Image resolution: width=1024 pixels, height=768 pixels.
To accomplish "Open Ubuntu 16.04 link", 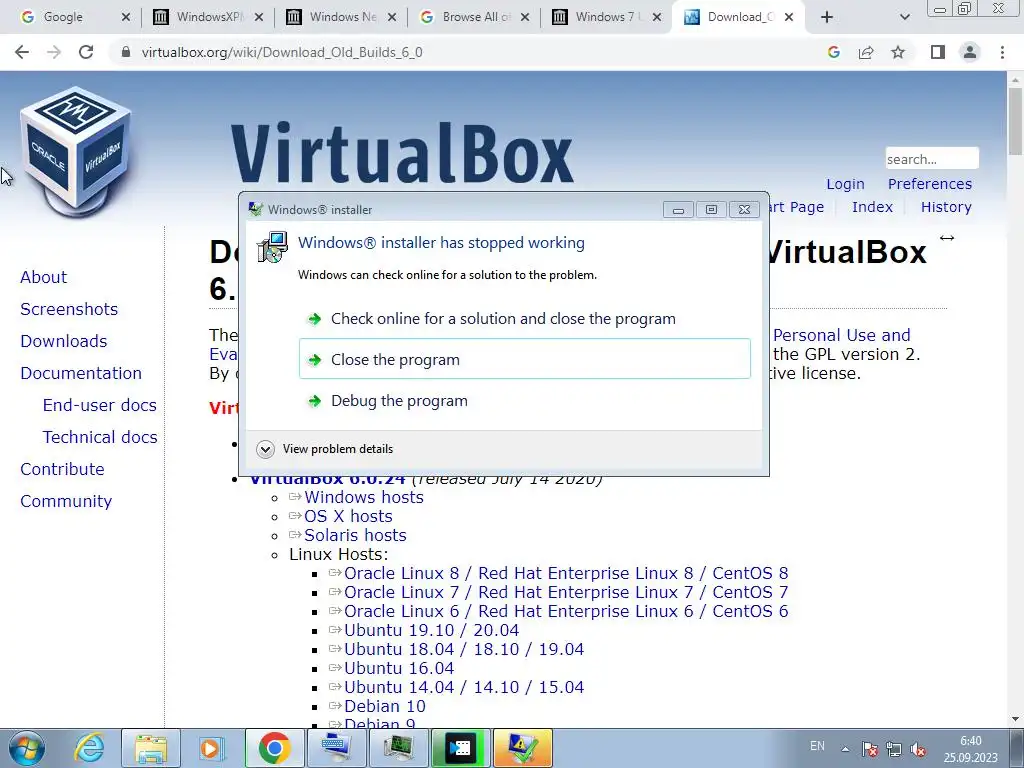I will tap(399, 668).
